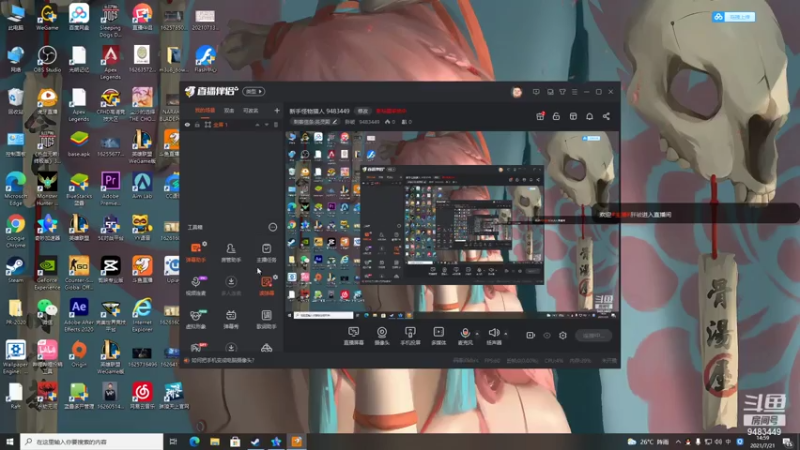Edit the stream category tag
The width and height of the screenshot is (800, 450).
coord(315,122)
